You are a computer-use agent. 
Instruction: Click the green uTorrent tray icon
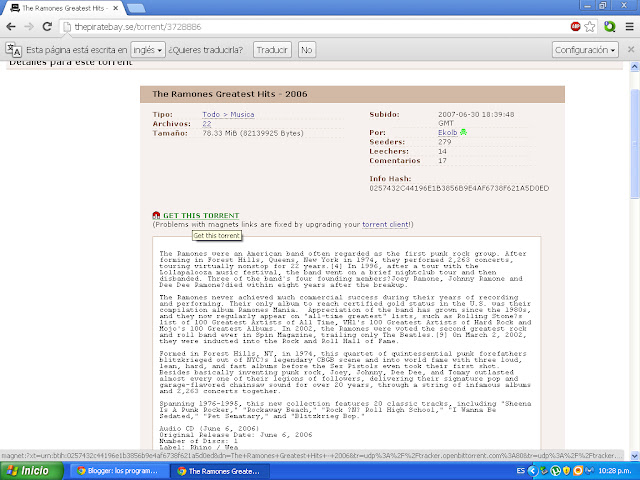[x=555, y=471]
